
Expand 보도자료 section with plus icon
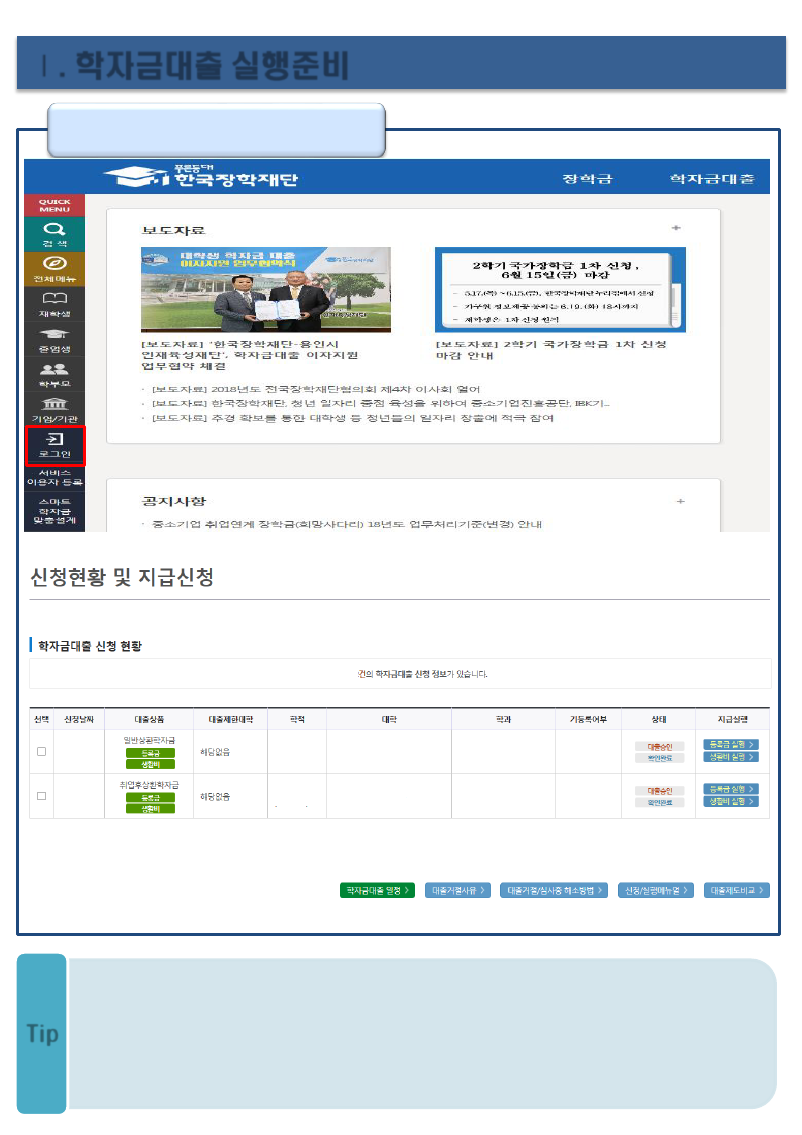pos(676,228)
